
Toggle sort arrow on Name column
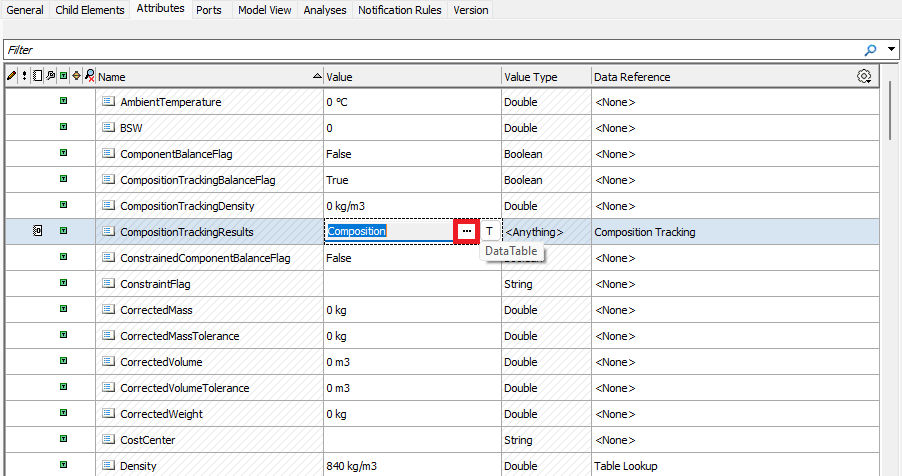[x=317, y=76]
